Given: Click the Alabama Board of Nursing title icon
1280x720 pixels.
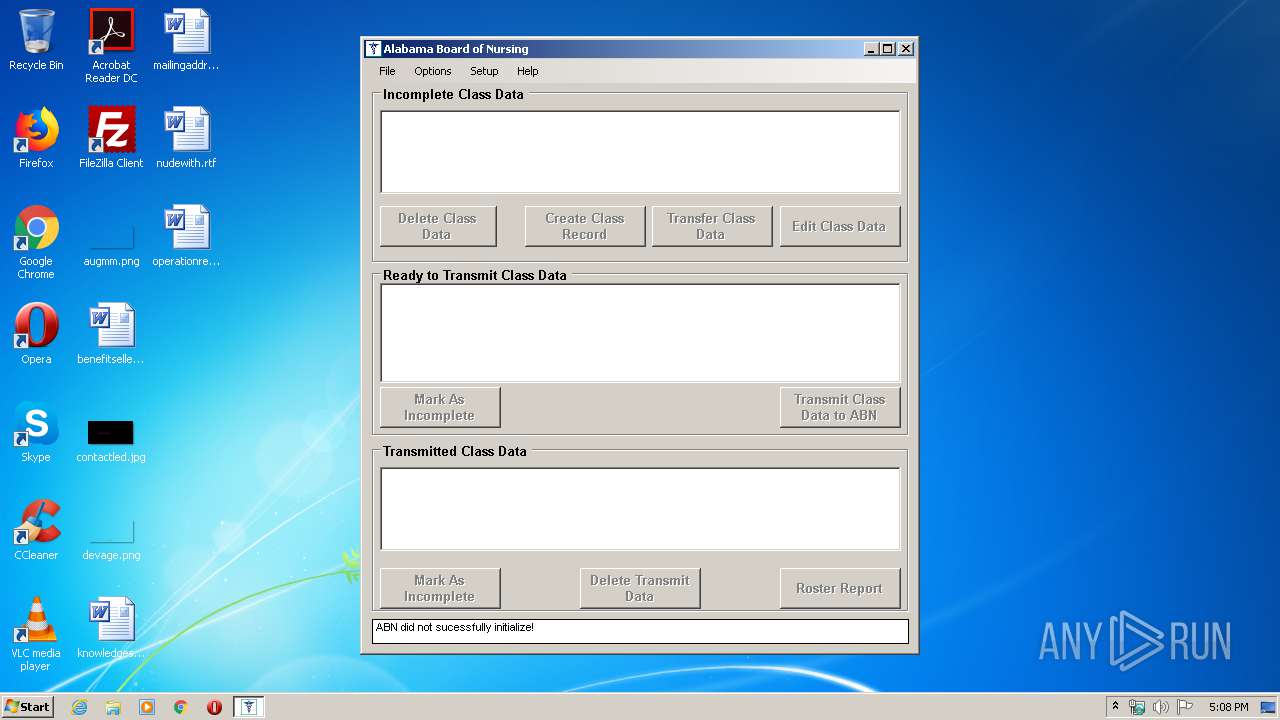Looking at the screenshot, I should (373, 49).
